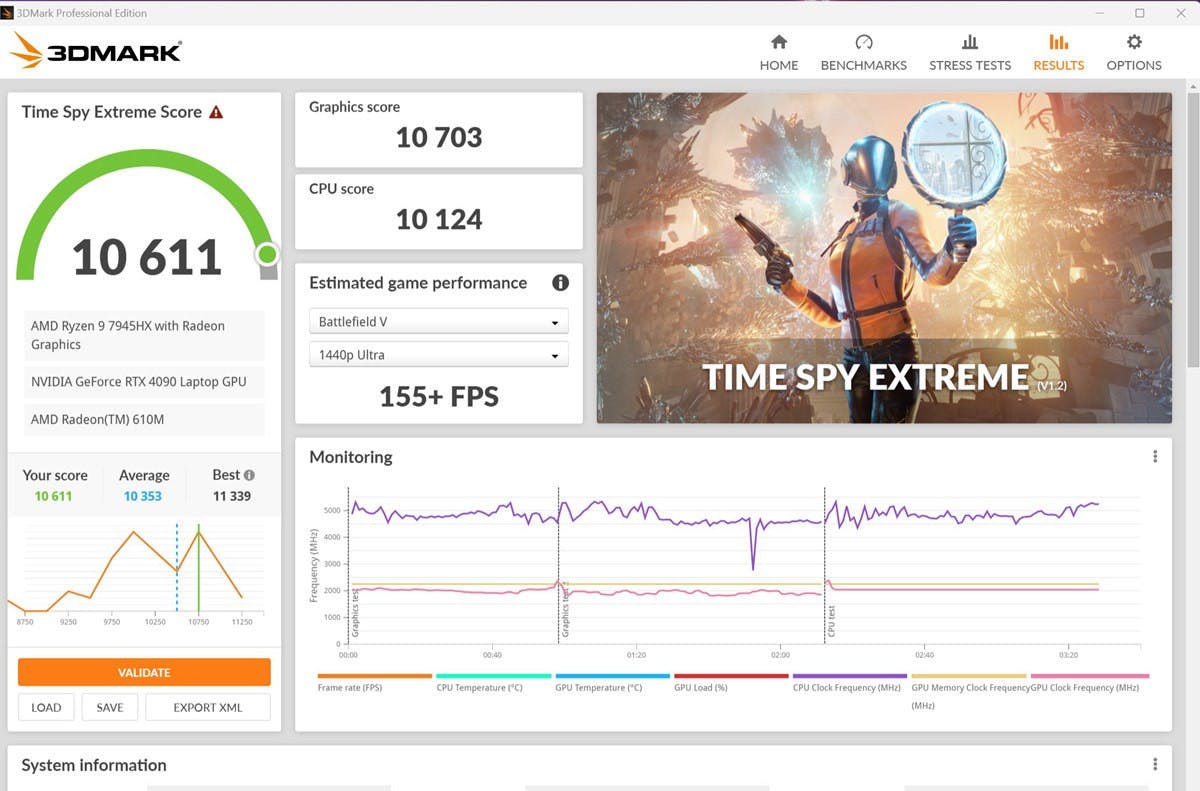
Task: Click the NVIDIA GeForce RTX 4090 Laptop GPU entry
Action: pyautogui.click(x=144, y=382)
